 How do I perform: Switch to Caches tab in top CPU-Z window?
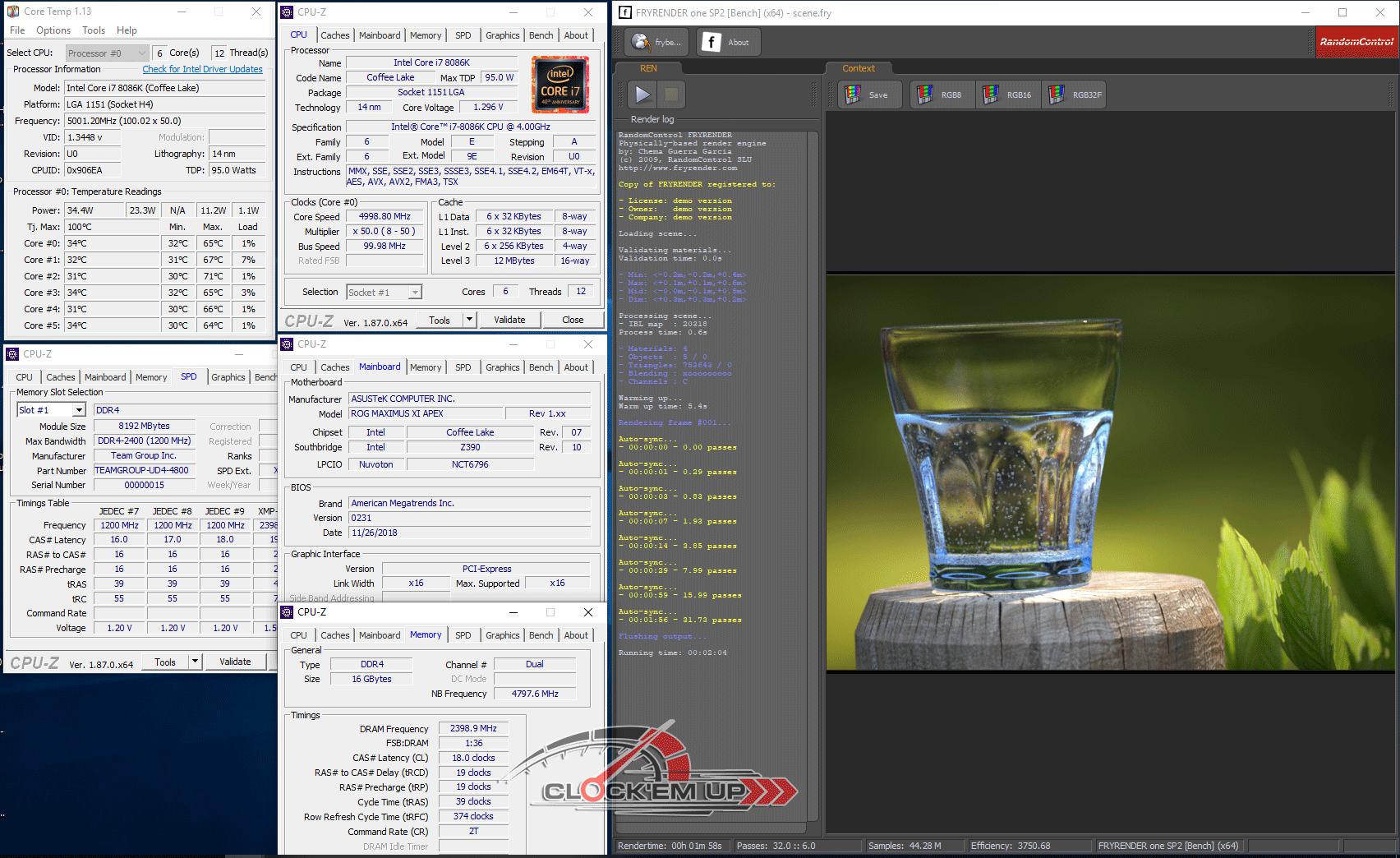coord(334,35)
